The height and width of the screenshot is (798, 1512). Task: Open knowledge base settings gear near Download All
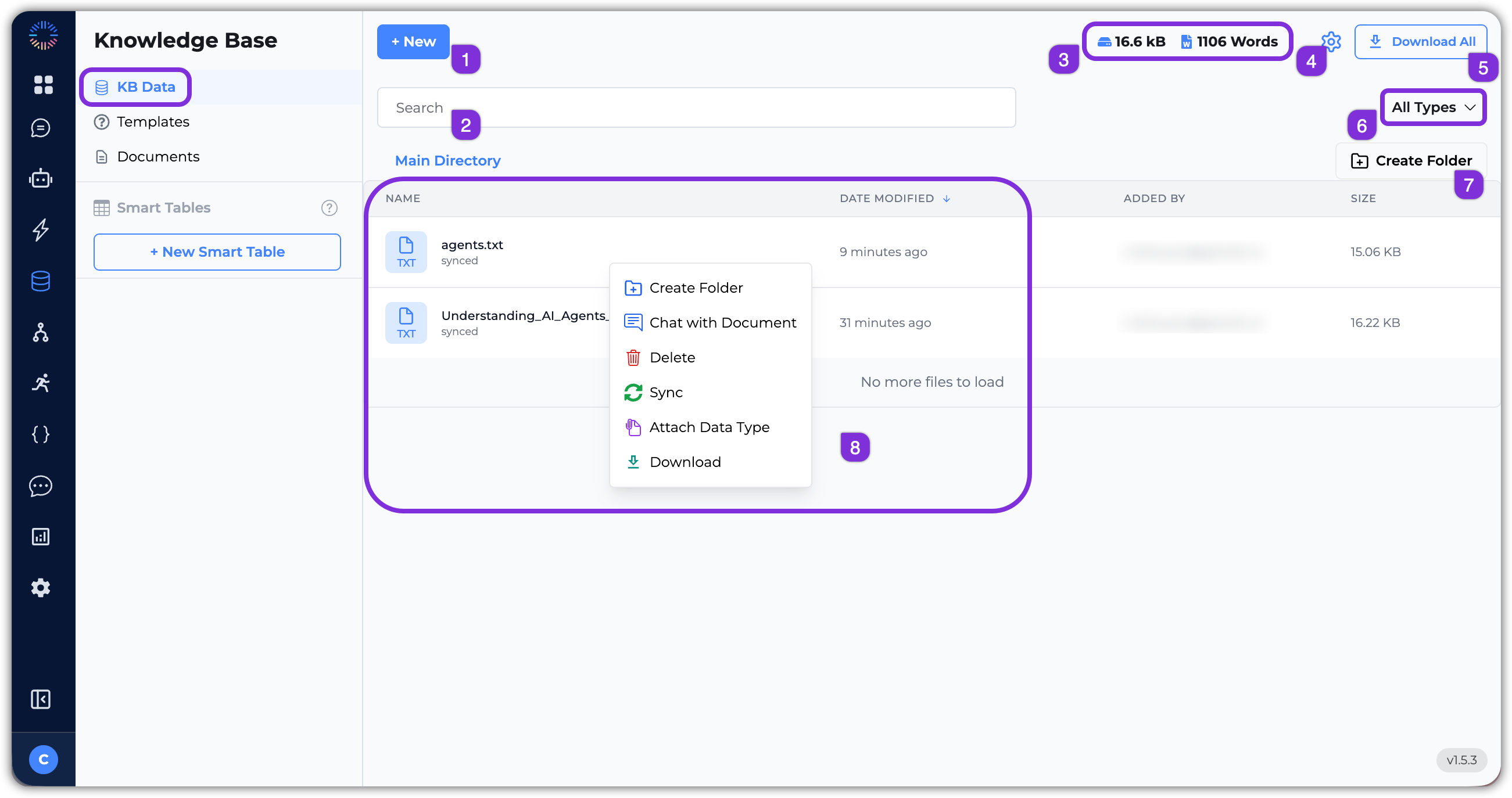pyautogui.click(x=1331, y=42)
